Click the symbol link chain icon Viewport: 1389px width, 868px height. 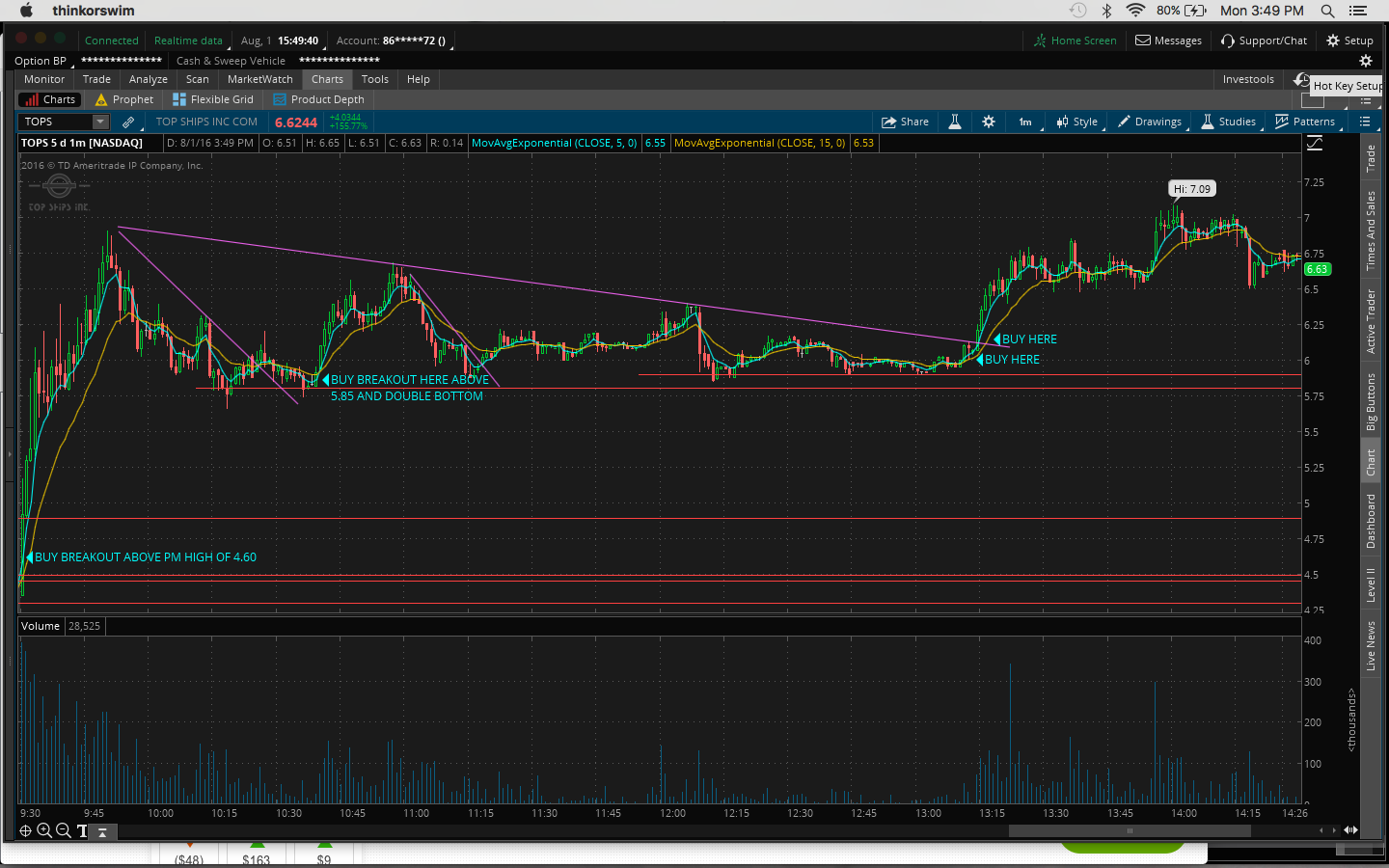point(128,122)
